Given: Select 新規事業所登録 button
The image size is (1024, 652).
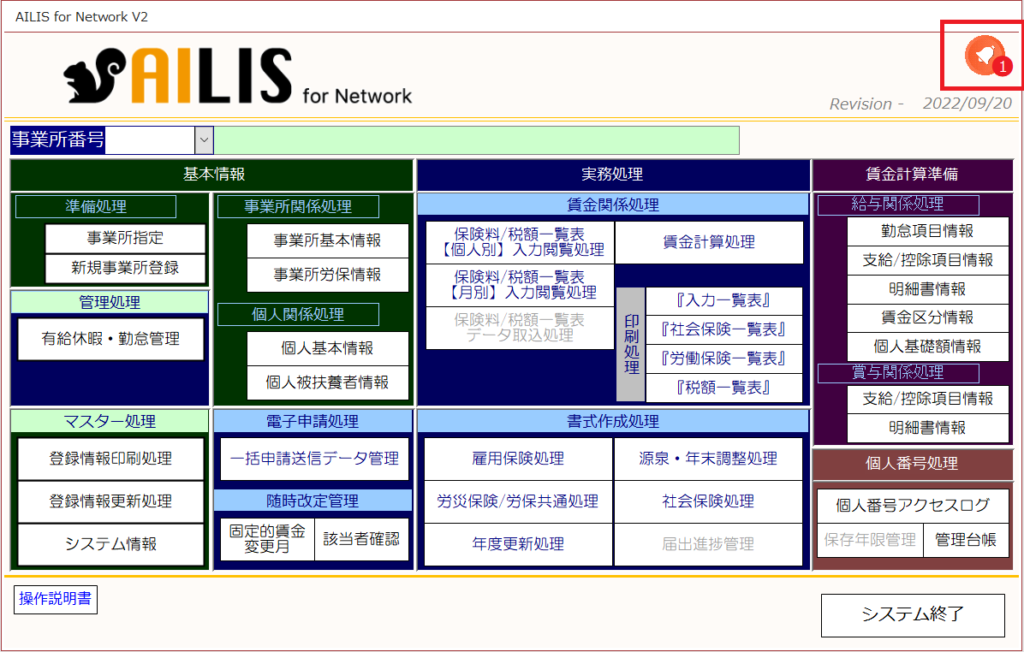Looking at the screenshot, I should tap(125, 269).
